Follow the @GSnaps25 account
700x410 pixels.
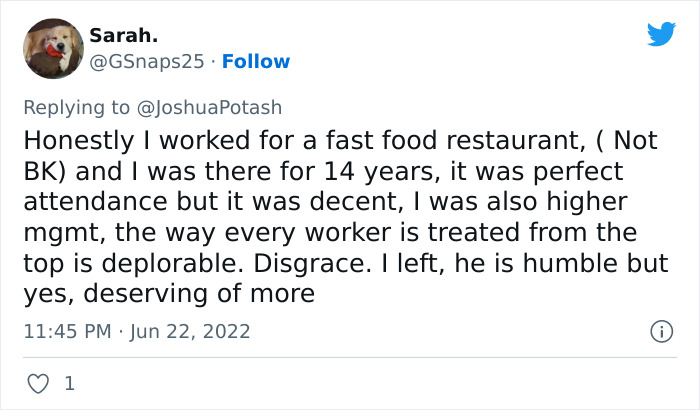pyautogui.click(x=256, y=61)
